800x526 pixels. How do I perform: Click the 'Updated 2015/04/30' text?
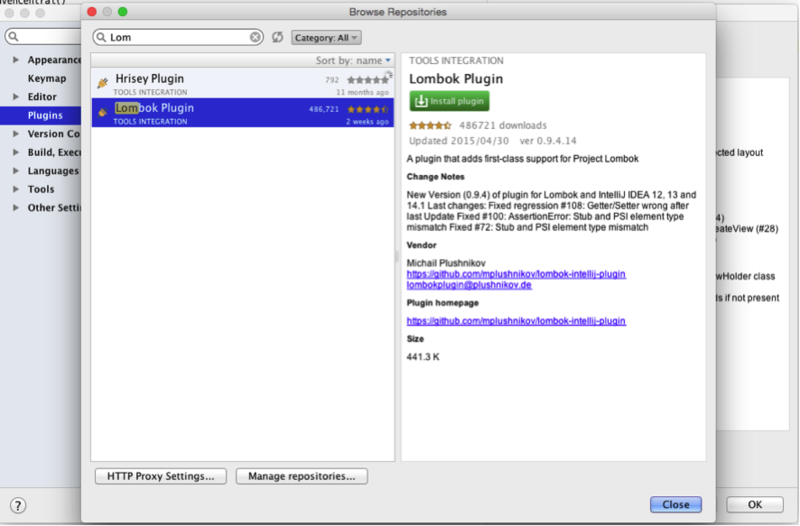pos(459,140)
